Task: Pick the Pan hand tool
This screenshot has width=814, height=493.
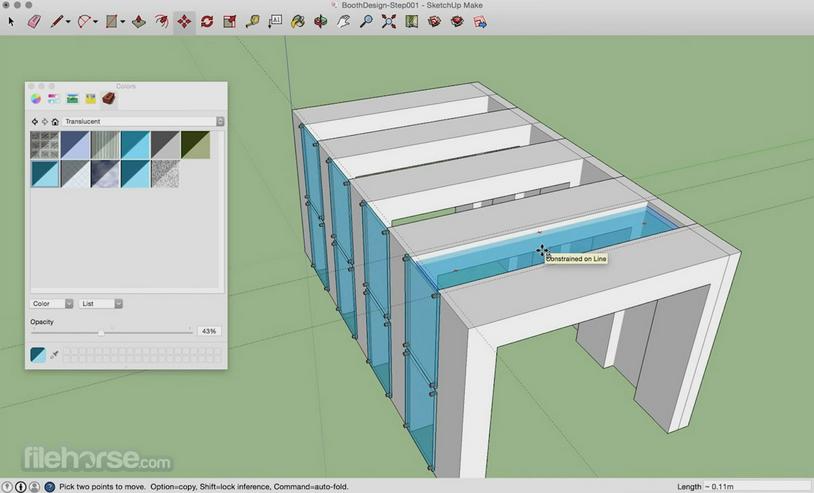Action: pyautogui.click(x=343, y=22)
